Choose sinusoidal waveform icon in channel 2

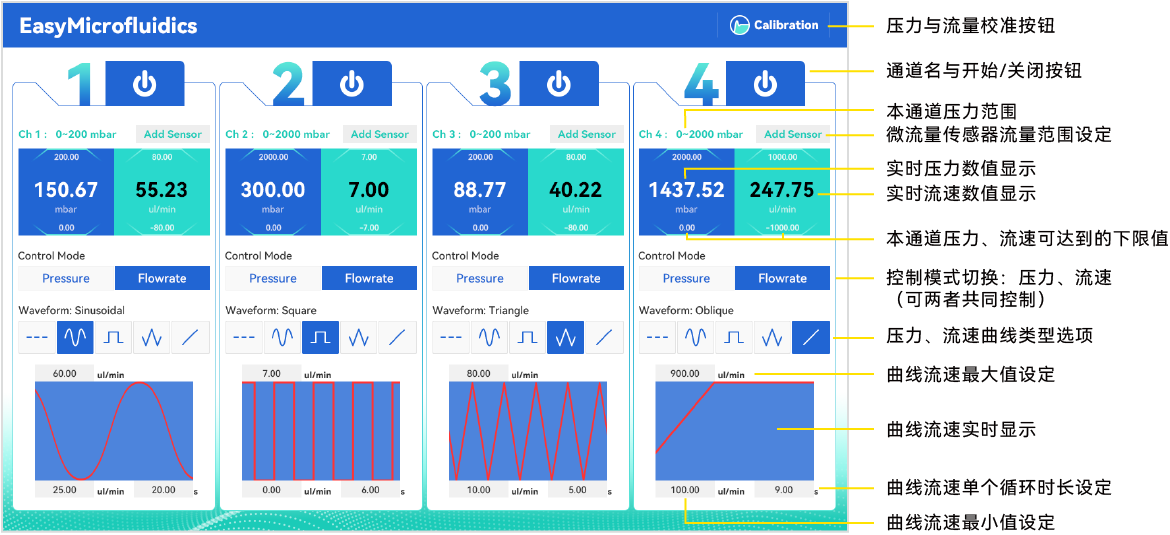[x=282, y=337]
